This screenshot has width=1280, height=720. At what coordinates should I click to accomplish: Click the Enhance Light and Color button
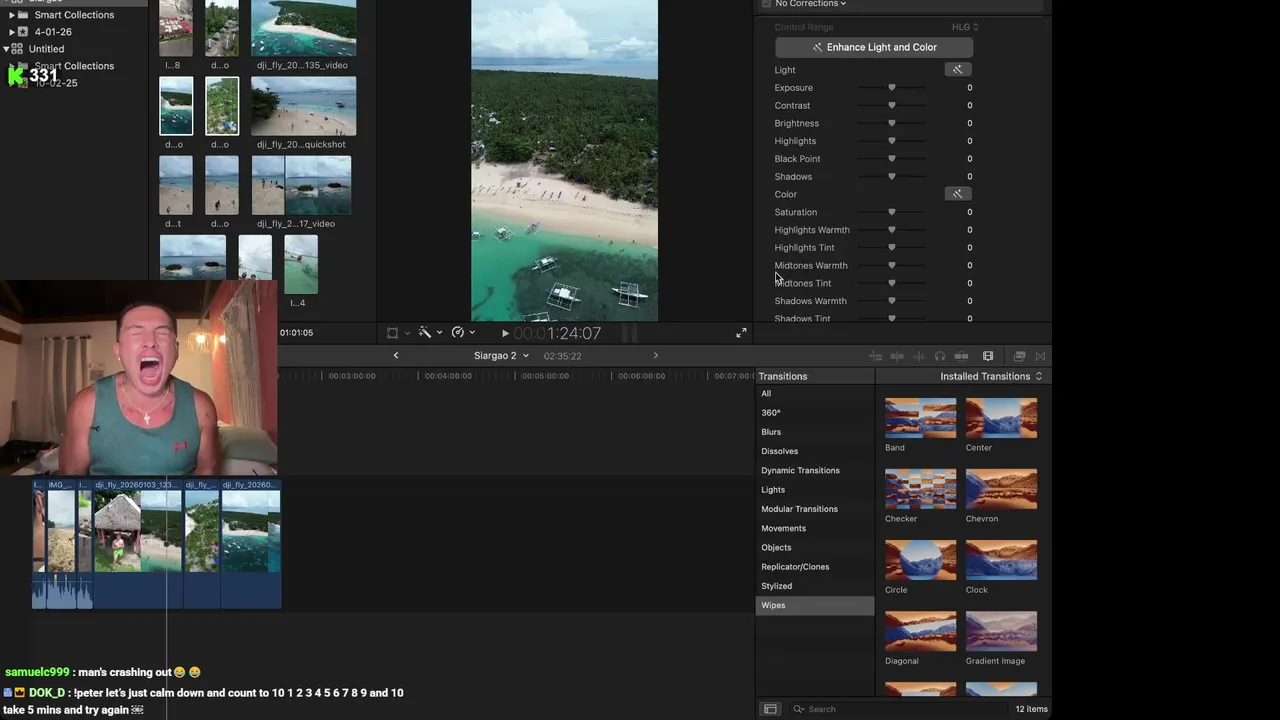coord(874,47)
